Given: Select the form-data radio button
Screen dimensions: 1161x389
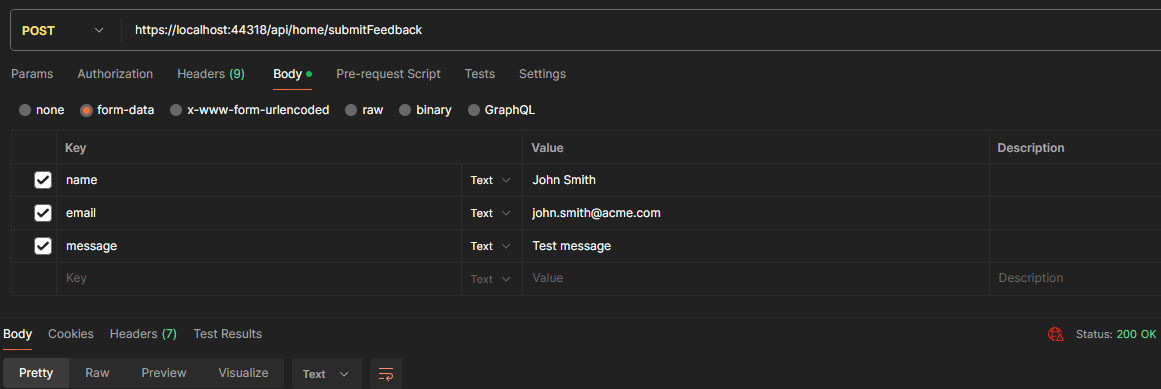Looking at the screenshot, I should [x=87, y=110].
